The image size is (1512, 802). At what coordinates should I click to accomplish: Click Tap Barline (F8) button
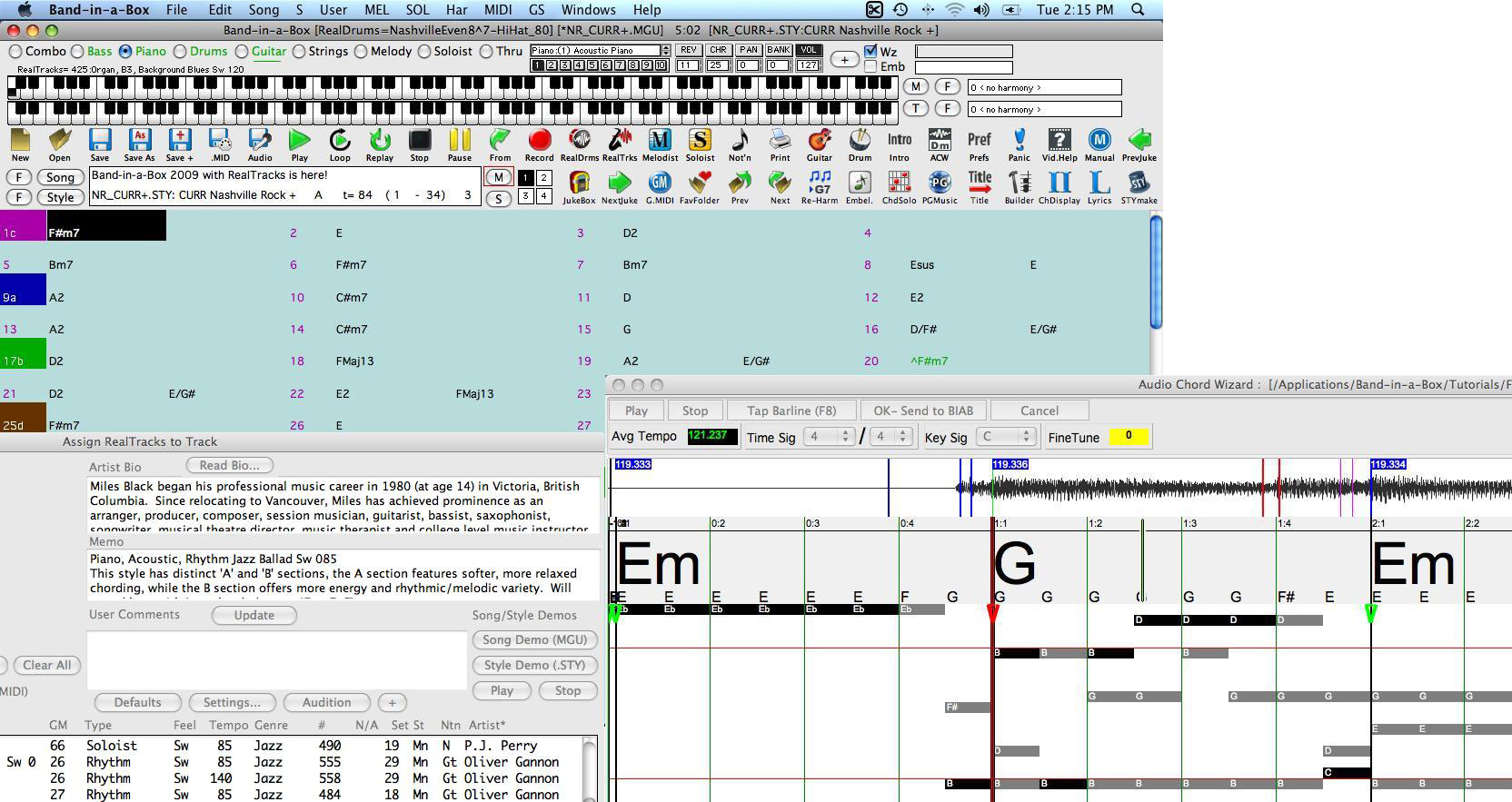791,411
